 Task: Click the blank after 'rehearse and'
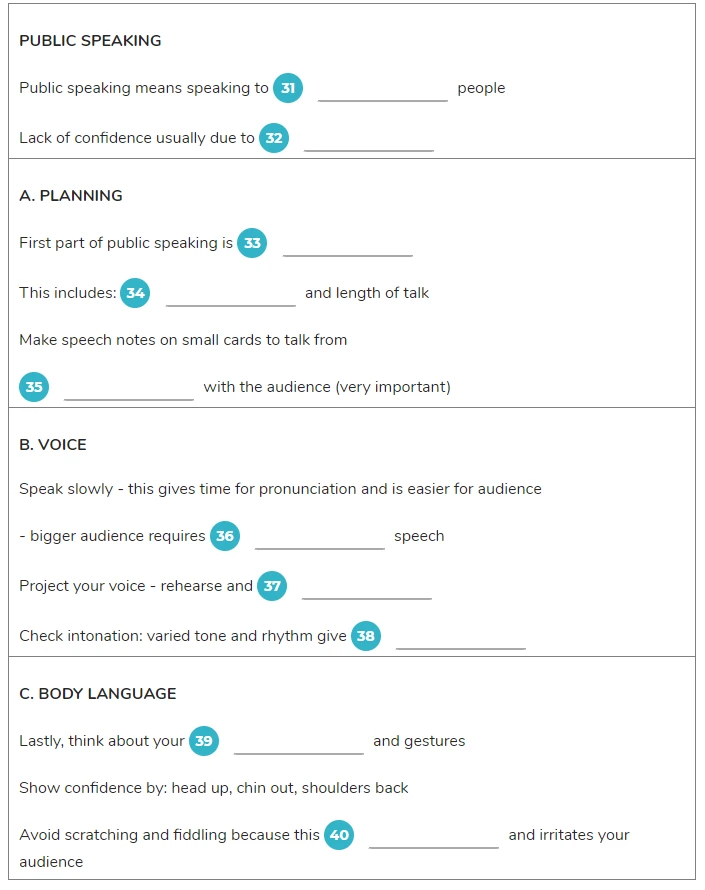coord(367,587)
